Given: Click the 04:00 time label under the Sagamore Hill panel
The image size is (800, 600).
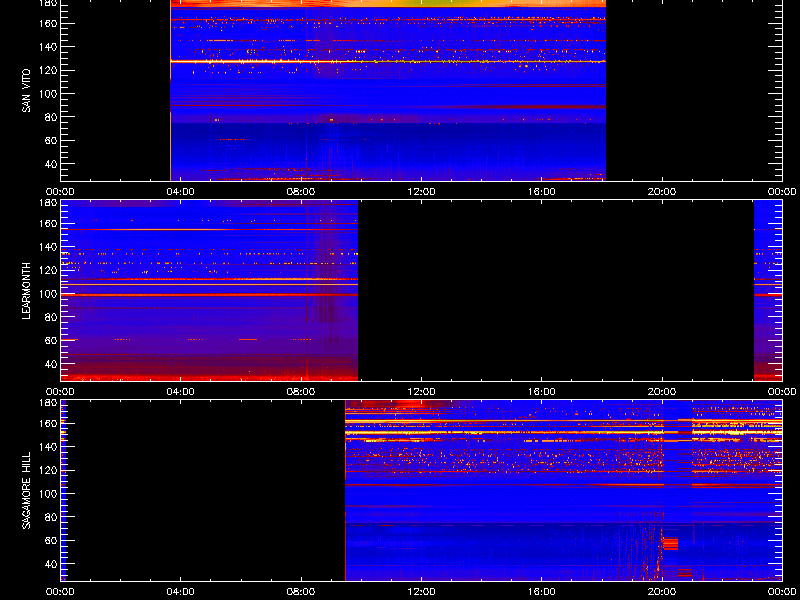Looking at the screenshot, I should click(x=181, y=592).
